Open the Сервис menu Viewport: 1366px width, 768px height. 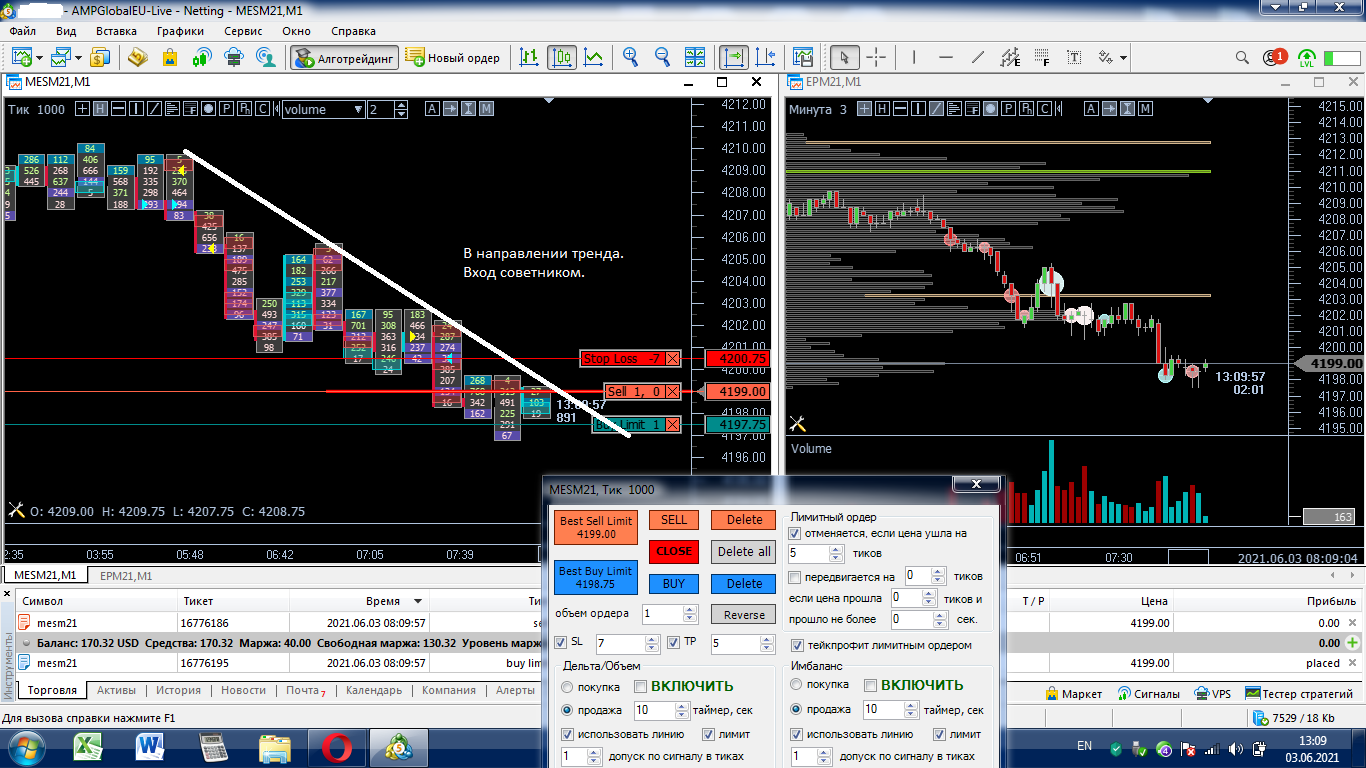click(x=243, y=31)
